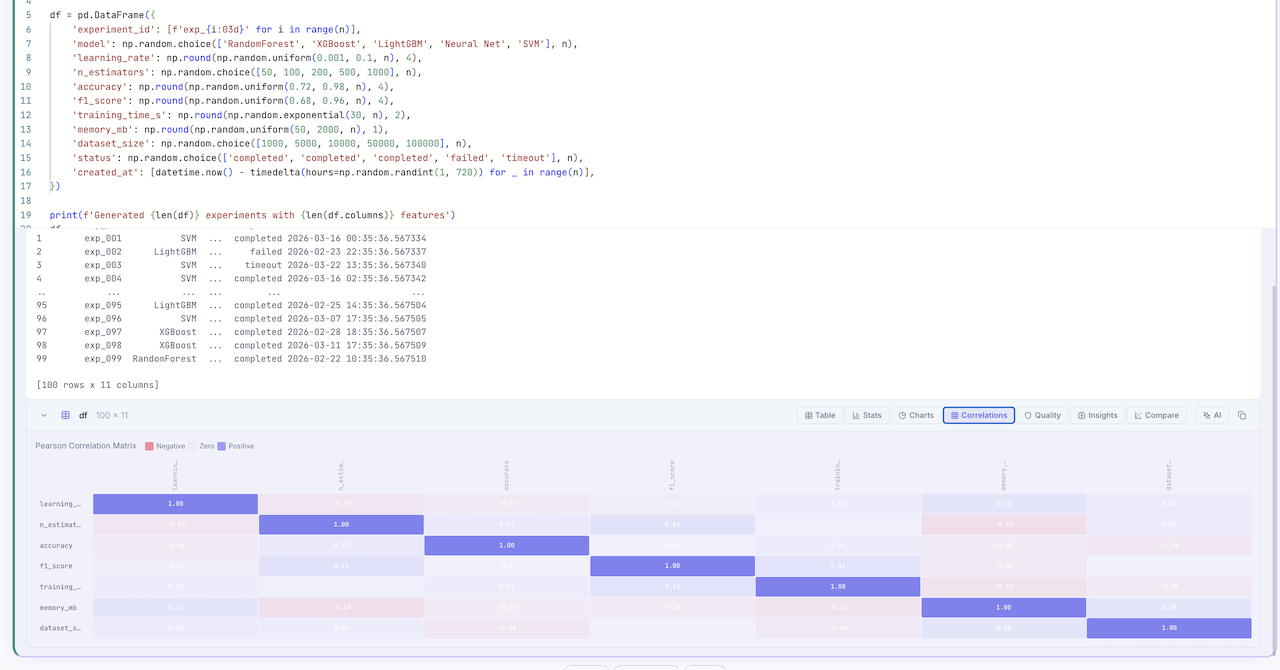Click the Positive legend color swatch
Screen dimensions: 1280x670
click(x=222, y=446)
